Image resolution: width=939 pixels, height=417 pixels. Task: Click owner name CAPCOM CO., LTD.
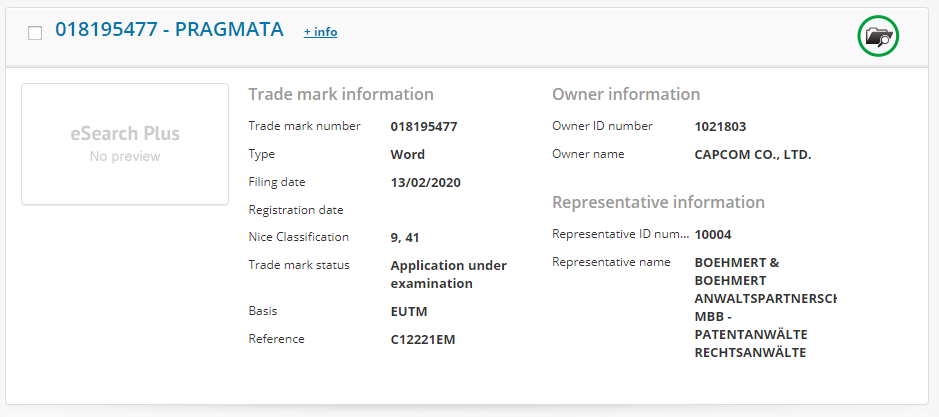[x=752, y=155]
